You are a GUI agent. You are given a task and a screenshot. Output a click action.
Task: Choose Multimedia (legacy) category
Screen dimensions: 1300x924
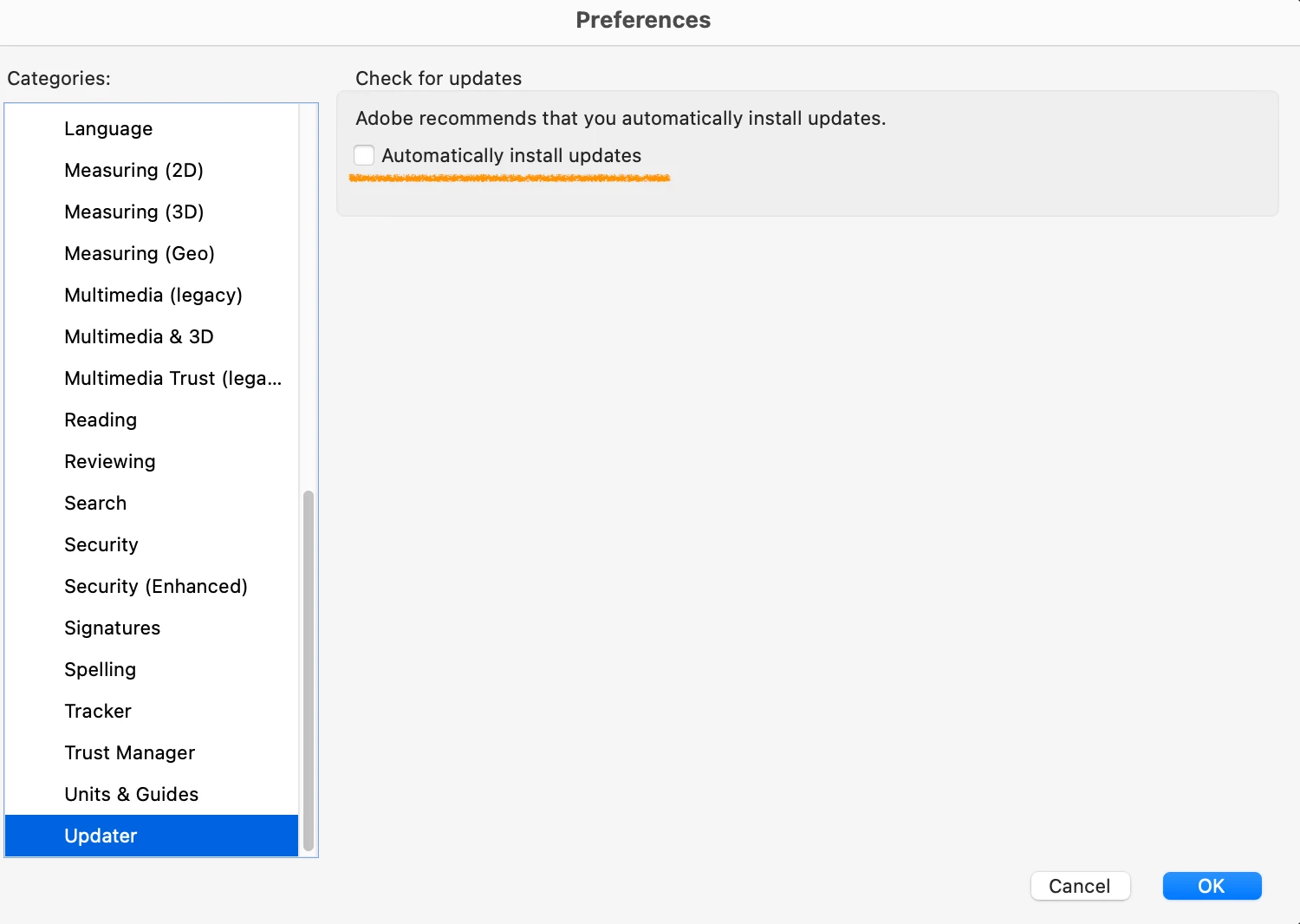pos(152,295)
